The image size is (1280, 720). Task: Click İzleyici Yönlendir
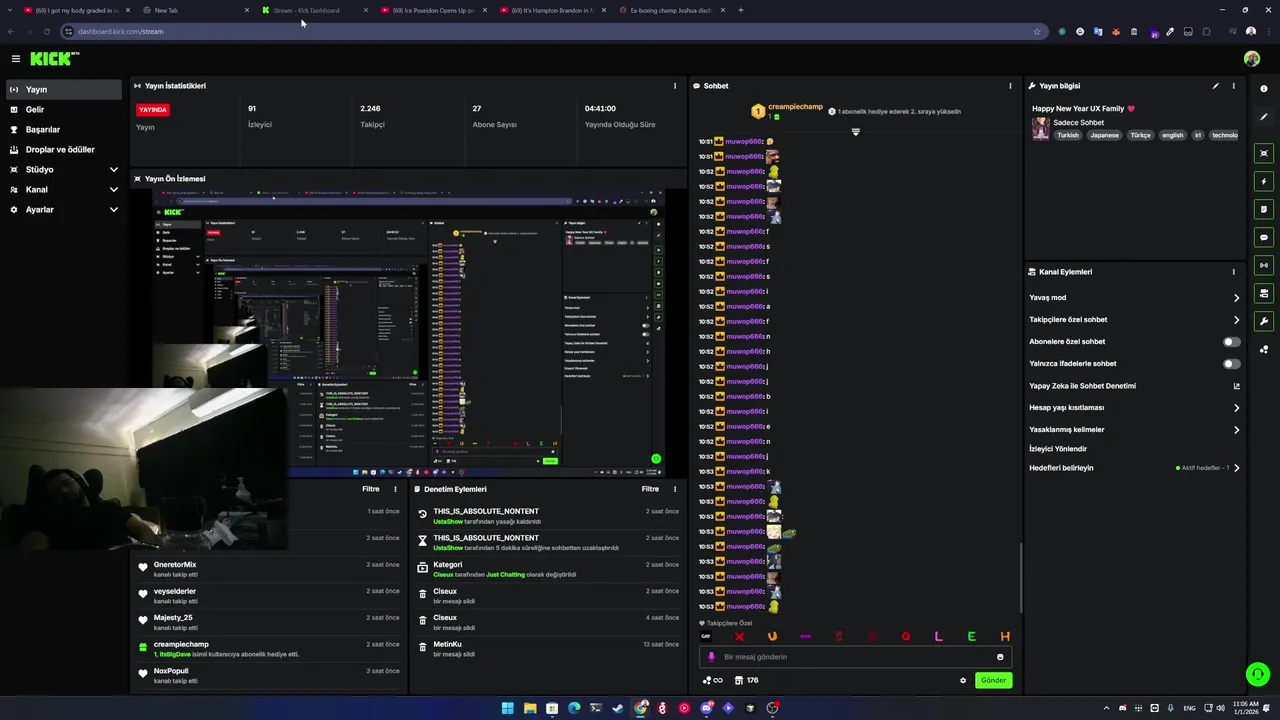pyautogui.click(x=1058, y=449)
